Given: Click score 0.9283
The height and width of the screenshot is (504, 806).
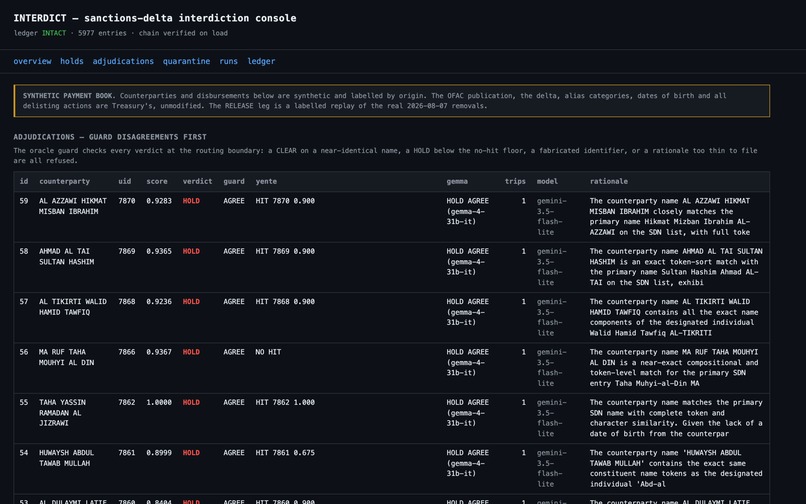Looking at the screenshot, I should point(159,201).
